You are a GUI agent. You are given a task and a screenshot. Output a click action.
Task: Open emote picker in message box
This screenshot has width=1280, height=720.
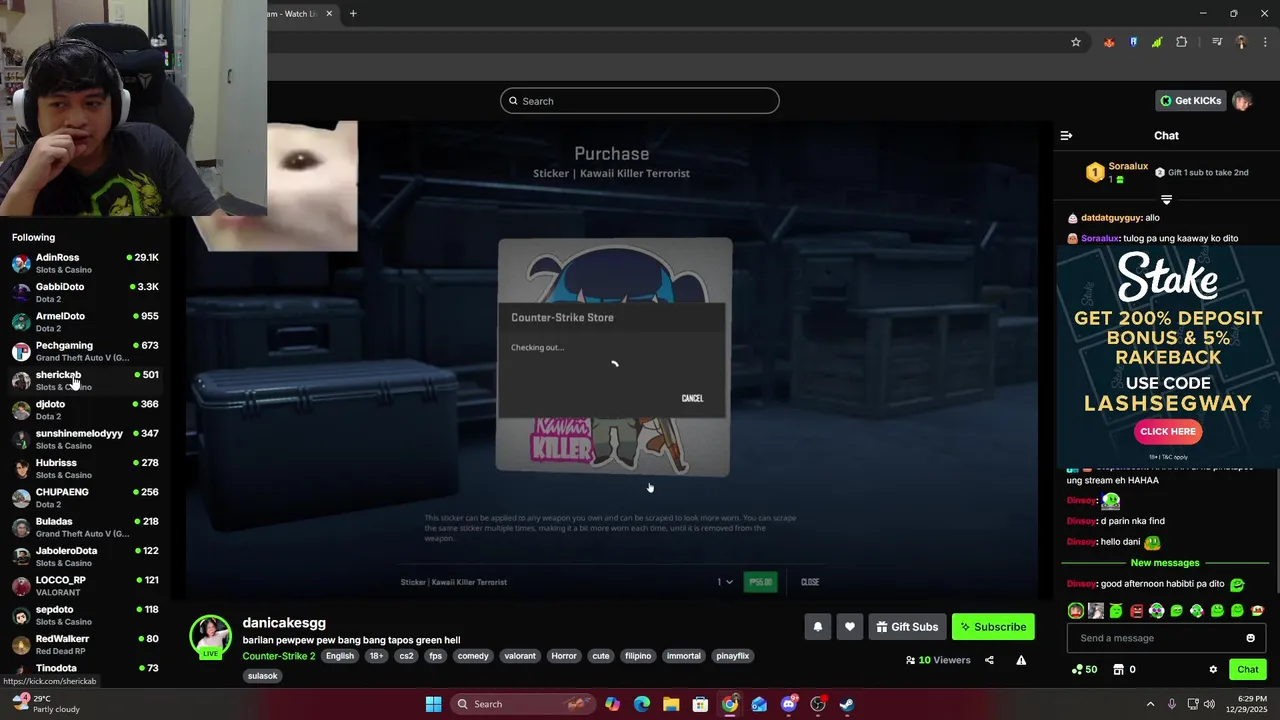[1250, 638]
